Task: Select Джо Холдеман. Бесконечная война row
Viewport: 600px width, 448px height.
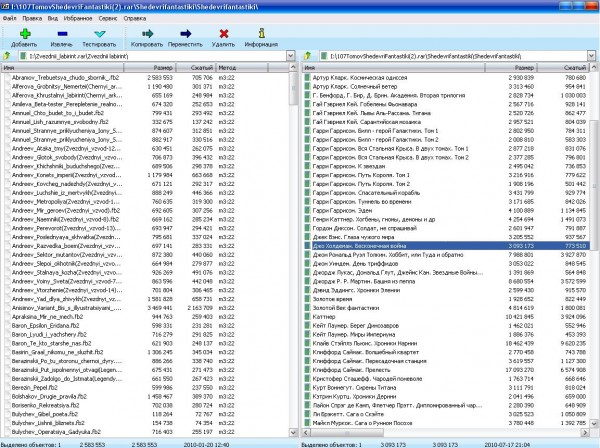Action: click(x=447, y=246)
